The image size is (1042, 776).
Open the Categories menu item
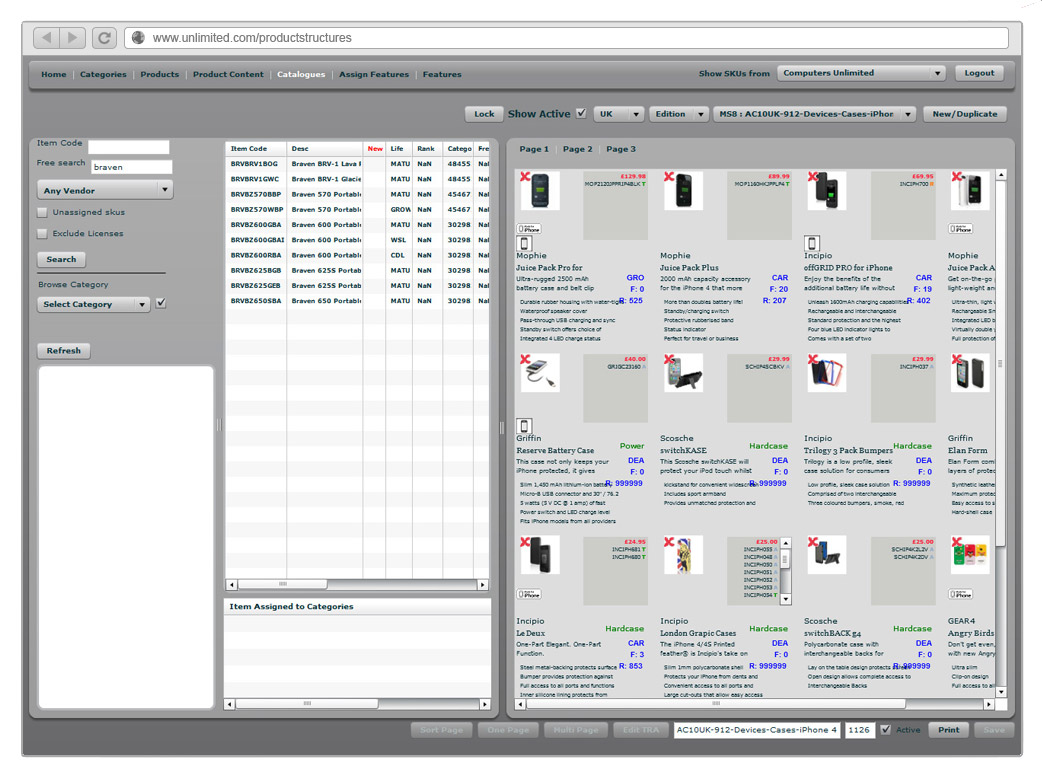pos(103,74)
